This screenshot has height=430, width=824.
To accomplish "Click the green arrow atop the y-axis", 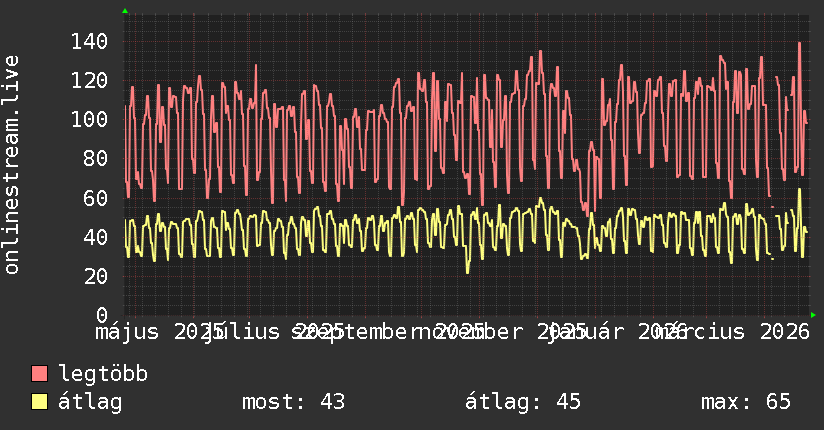I will pyautogui.click(x=125, y=11).
